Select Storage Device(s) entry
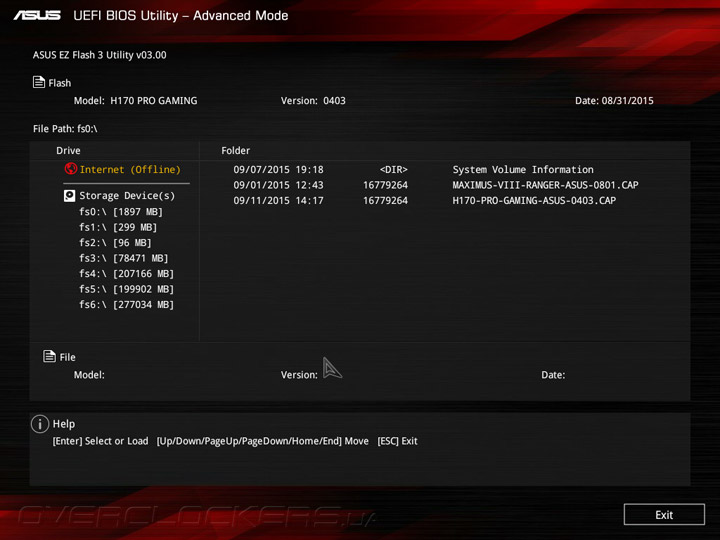This screenshot has width=720, height=540. [127, 196]
